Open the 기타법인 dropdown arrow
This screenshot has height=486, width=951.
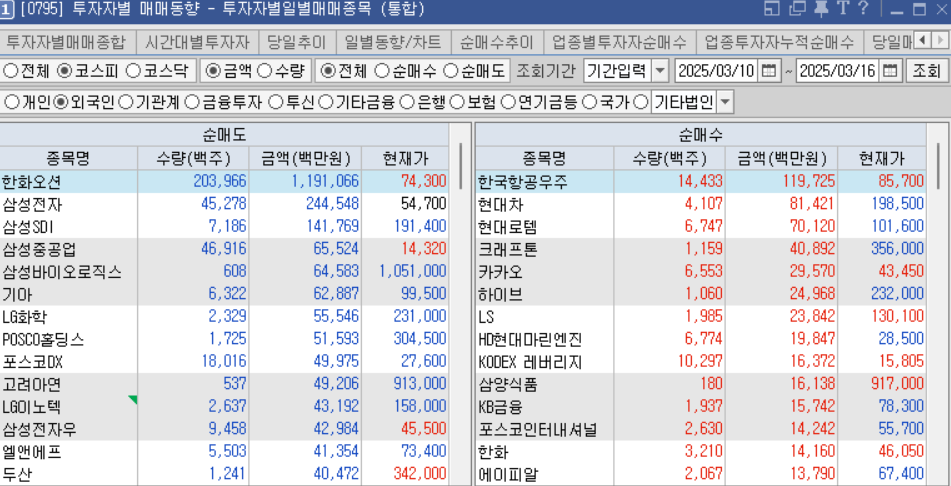click(x=725, y=103)
